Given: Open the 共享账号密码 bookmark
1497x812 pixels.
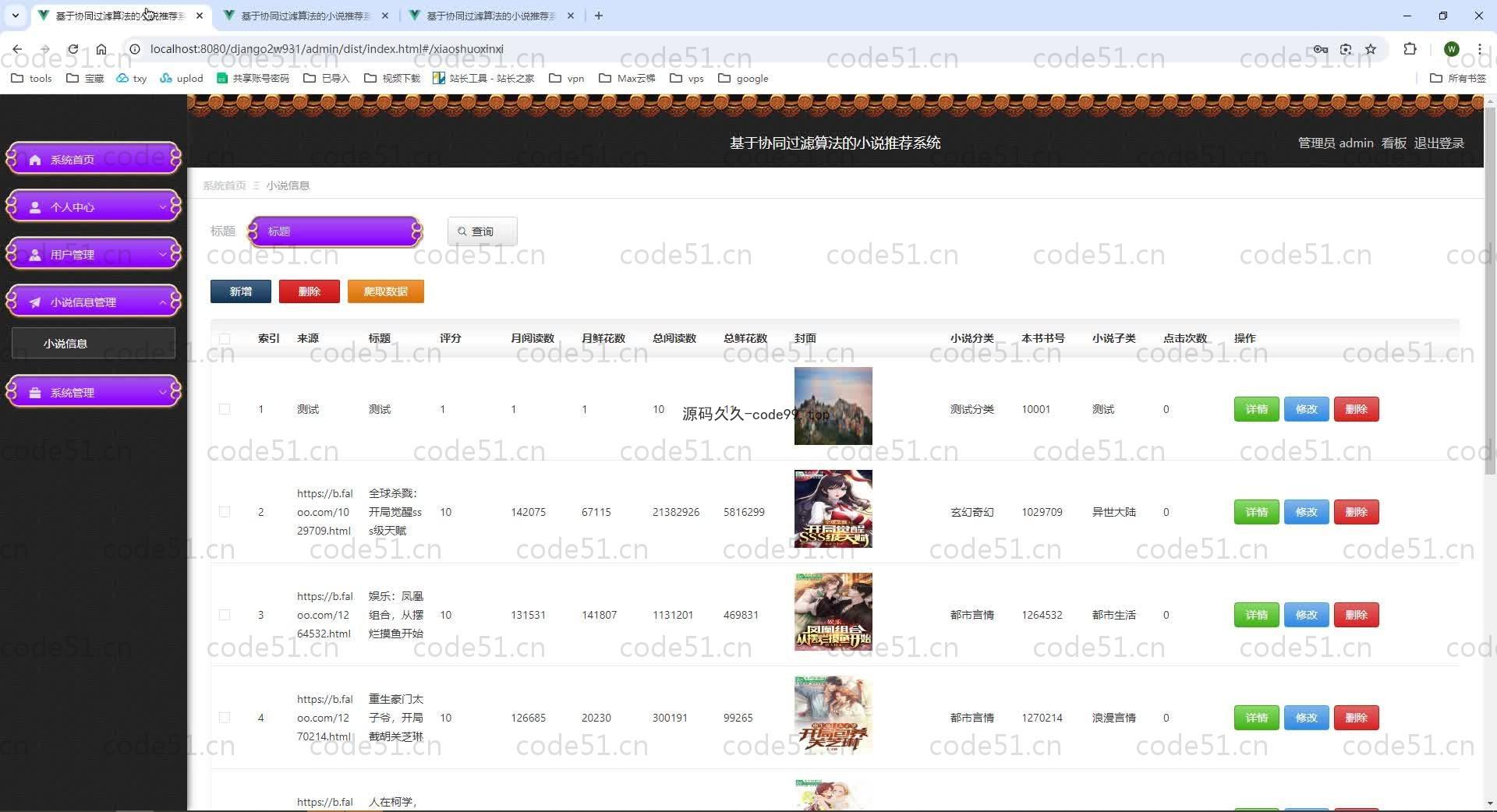Looking at the screenshot, I should click(253, 78).
